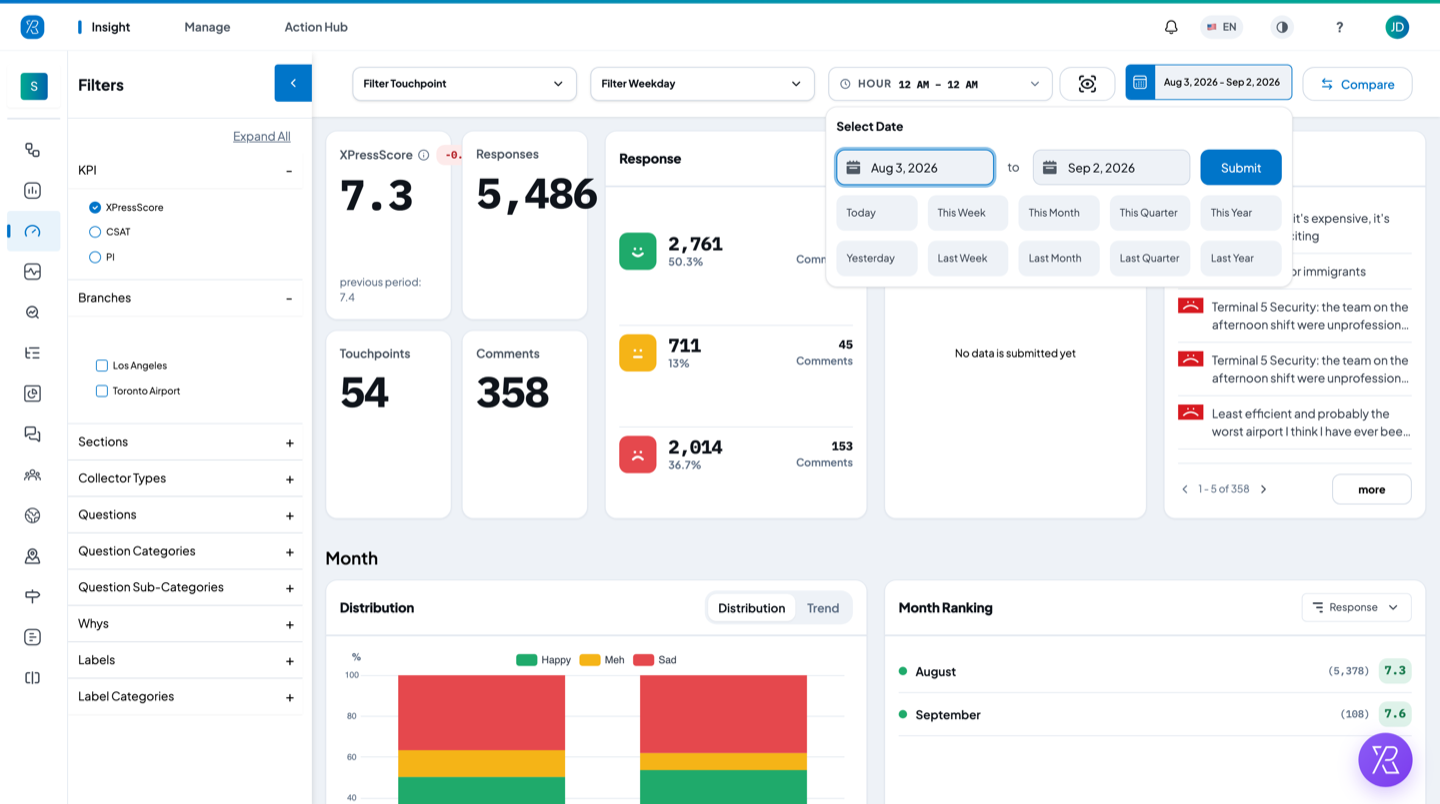Screen dimensions: 1440x804
Task: Click the calendar icon on the date range
Action: [1140, 82]
